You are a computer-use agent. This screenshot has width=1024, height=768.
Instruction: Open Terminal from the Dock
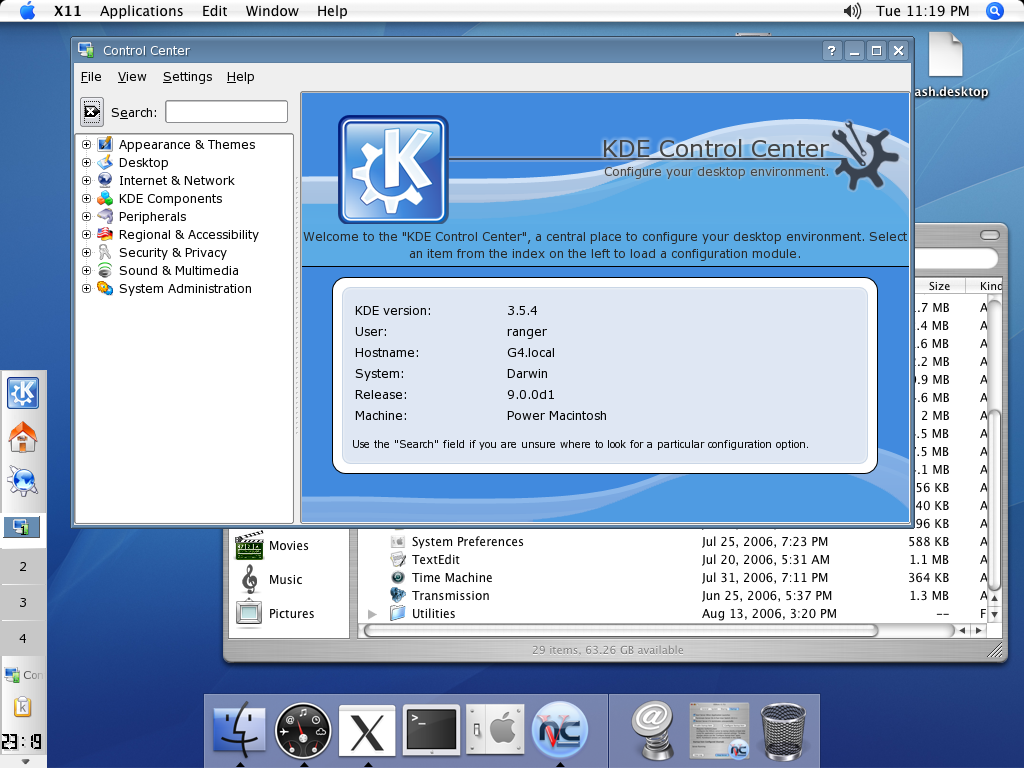431,730
